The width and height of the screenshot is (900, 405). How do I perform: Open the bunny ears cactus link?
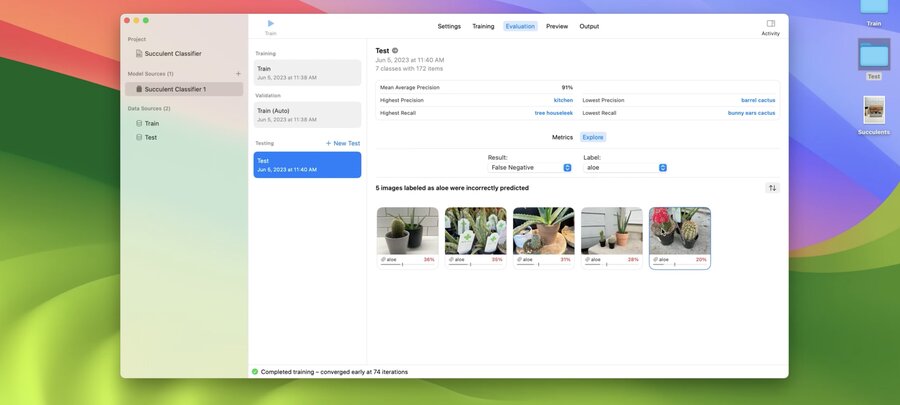point(751,113)
